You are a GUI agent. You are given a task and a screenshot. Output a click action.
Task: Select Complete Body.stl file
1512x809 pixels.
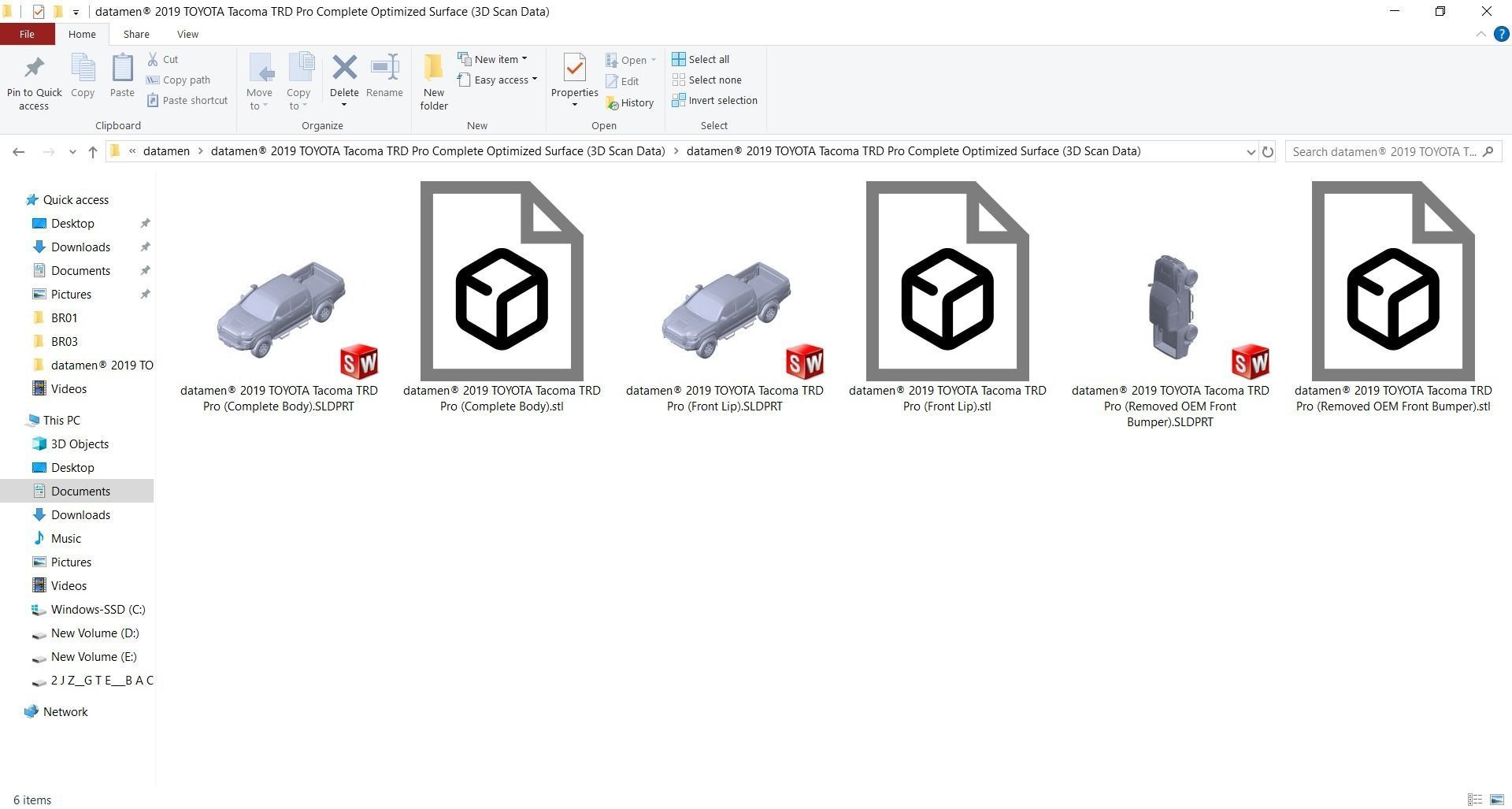(x=502, y=281)
